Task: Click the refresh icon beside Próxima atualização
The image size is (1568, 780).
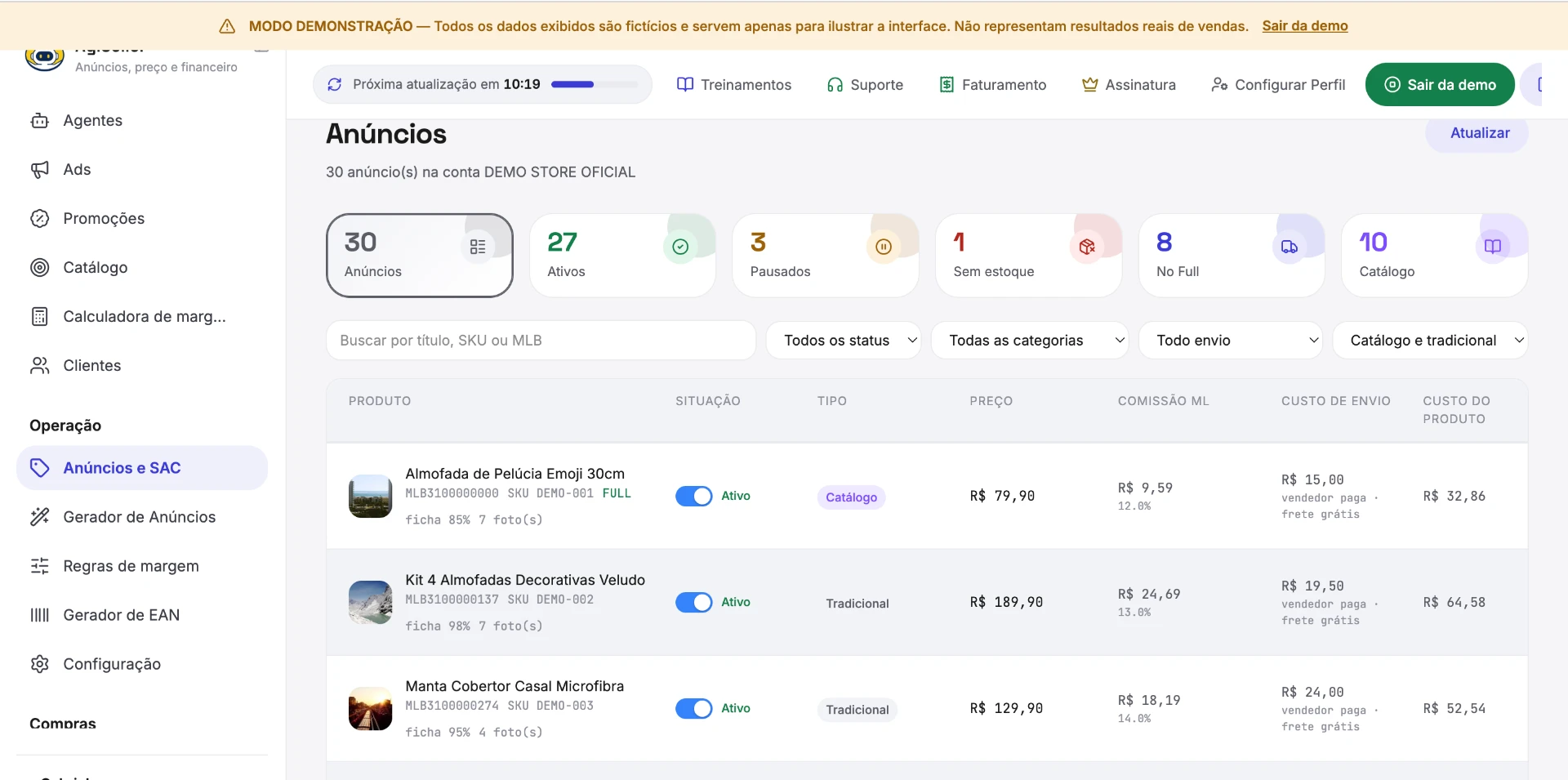Action: click(335, 85)
